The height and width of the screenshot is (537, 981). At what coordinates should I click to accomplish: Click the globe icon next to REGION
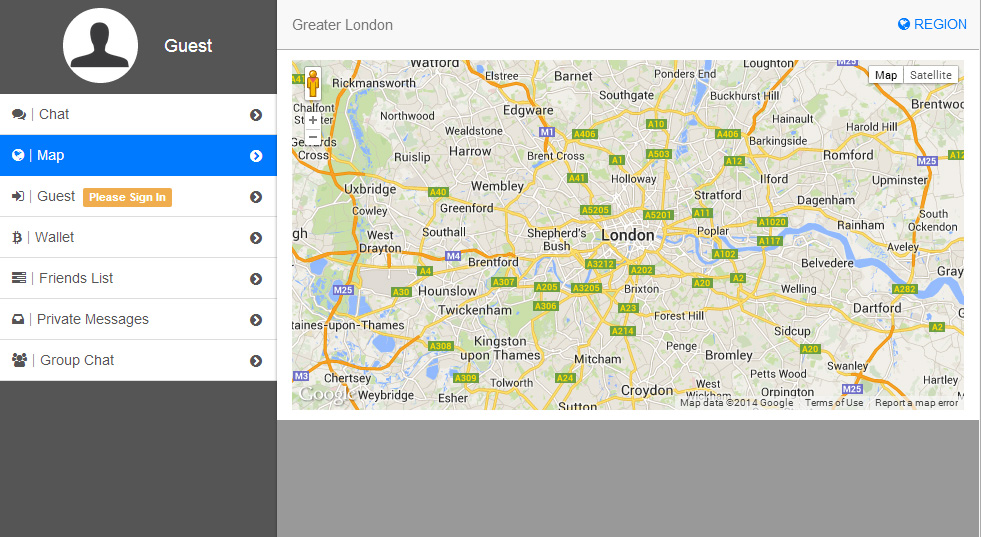point(903,24)
